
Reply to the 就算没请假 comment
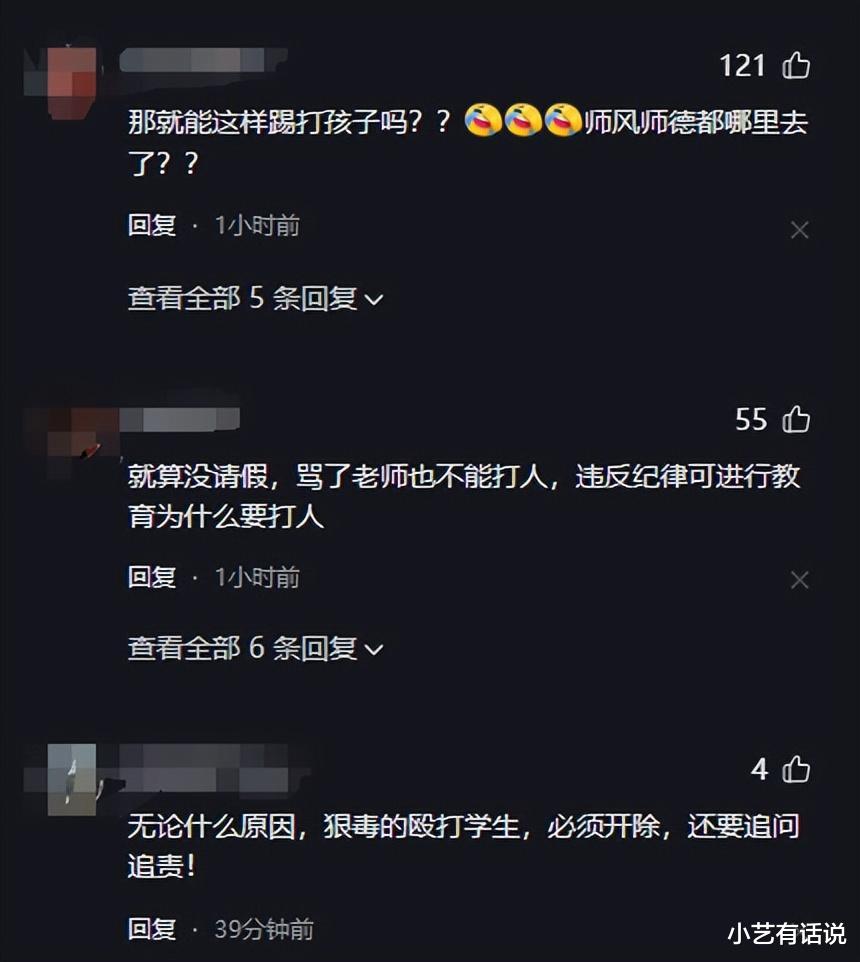point(152,577)
